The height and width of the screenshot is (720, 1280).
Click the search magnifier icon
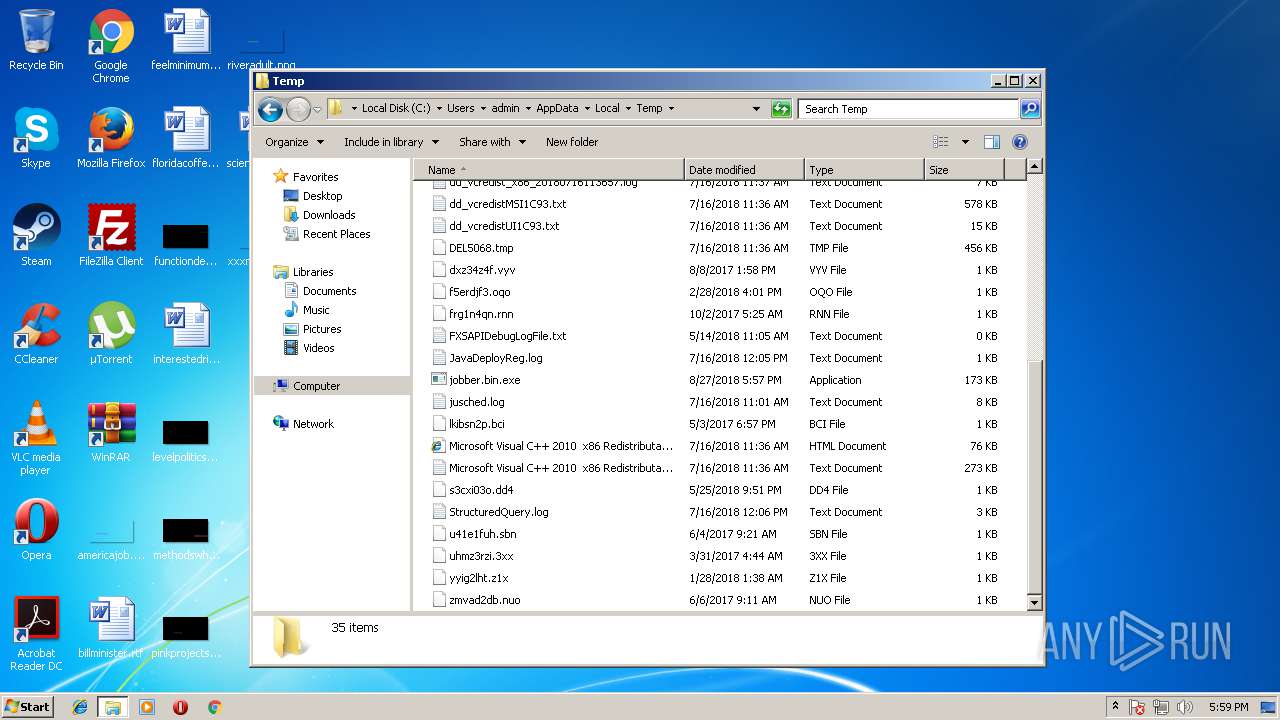(1029, 109)
